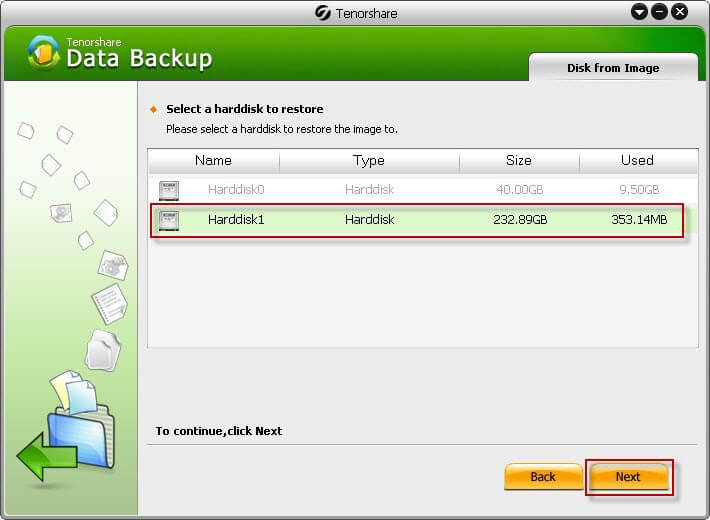Viewport: 710px width, 520px height.
Task: Select the Harddisk0 name in the list
Action: 236,189
